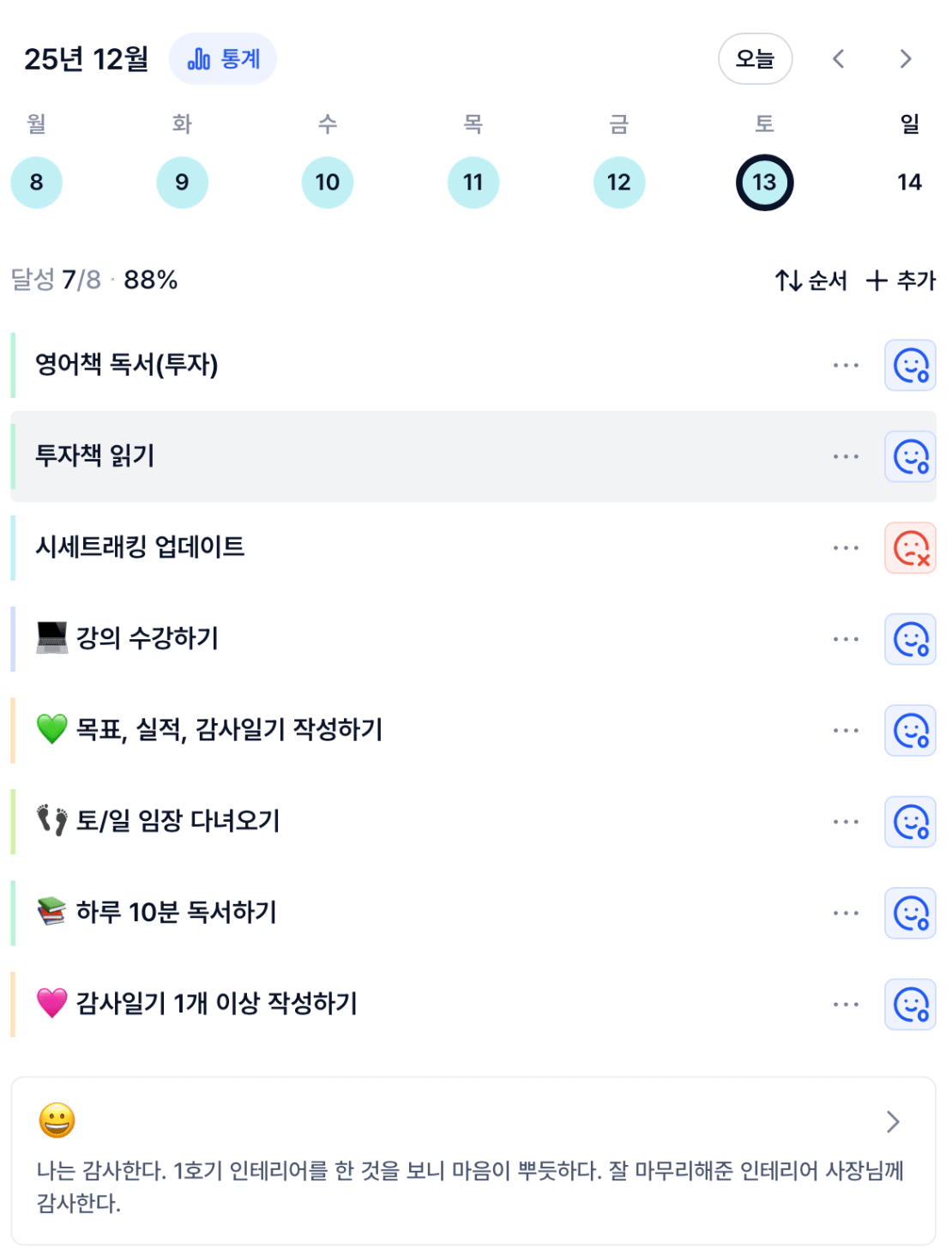Click the smiley mood emoji in journal card

point(57,1120)
